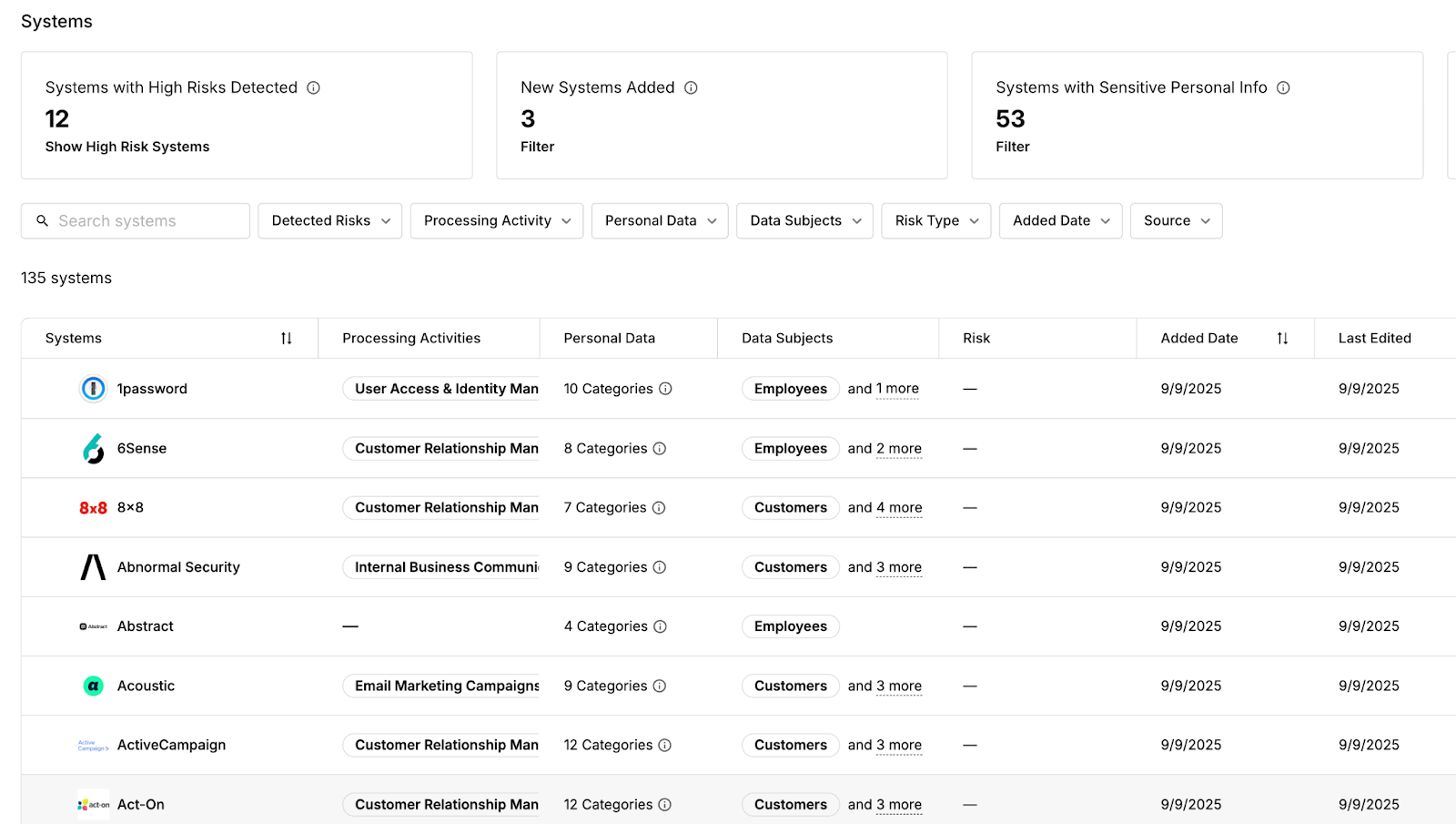Click info icon in Acoustic's Personal Data cell
Image resolution: width=1456 pixels, height=824 pixels.
coord(660,686)
